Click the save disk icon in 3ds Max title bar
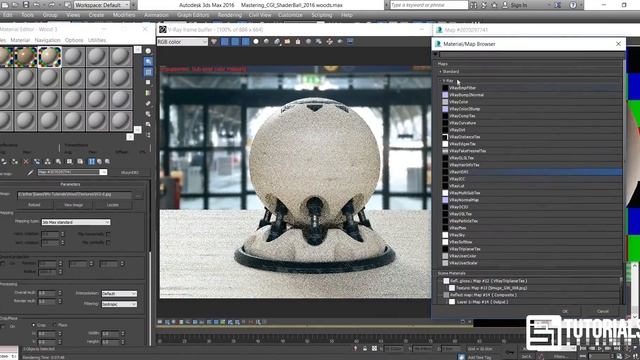 [x=26, y=5]
